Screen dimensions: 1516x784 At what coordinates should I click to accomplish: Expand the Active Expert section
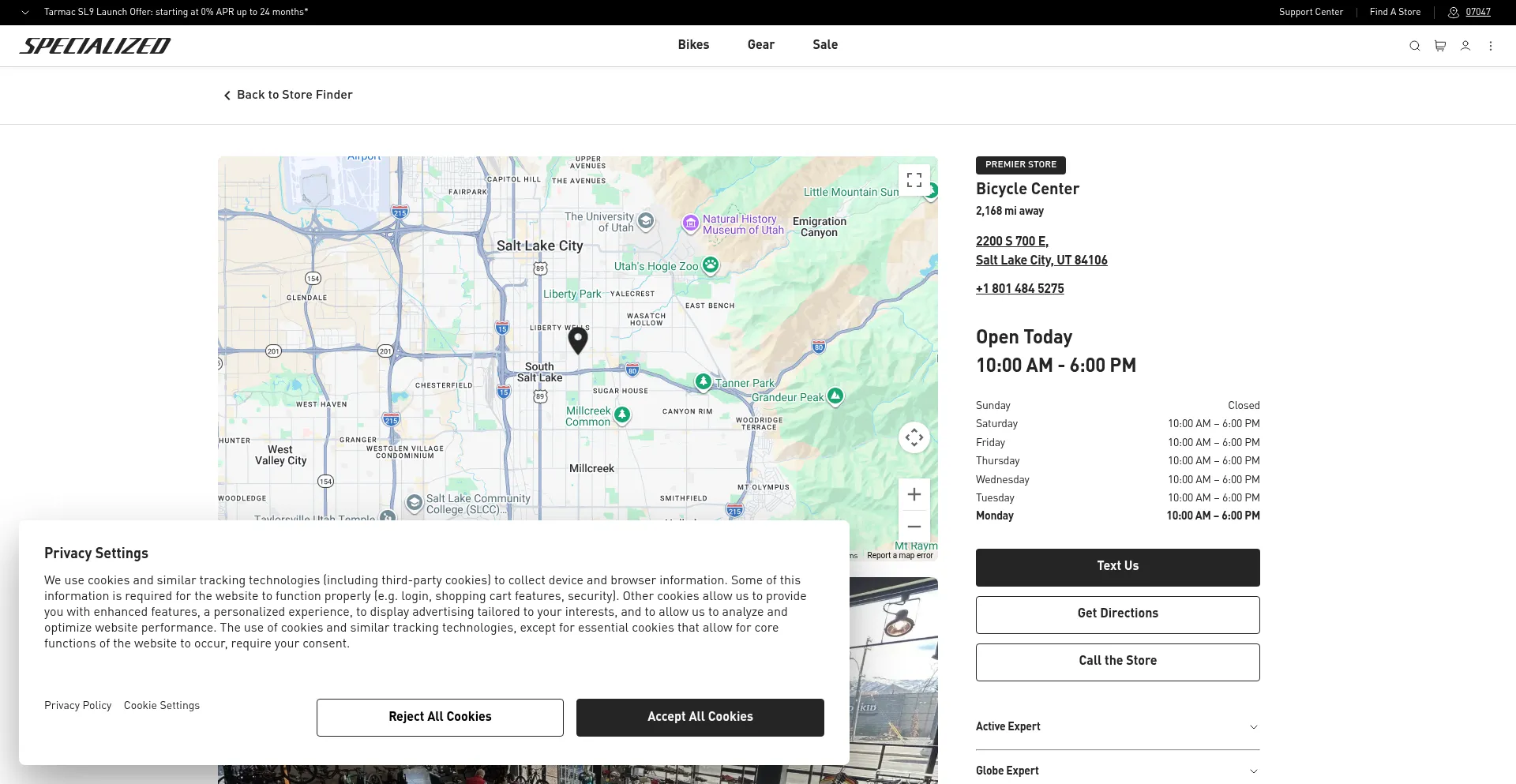[1117, 727]
